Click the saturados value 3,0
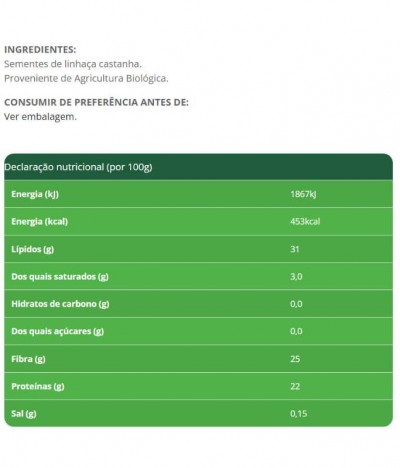This screenshot has width=400, height=468. pos(296,277)
